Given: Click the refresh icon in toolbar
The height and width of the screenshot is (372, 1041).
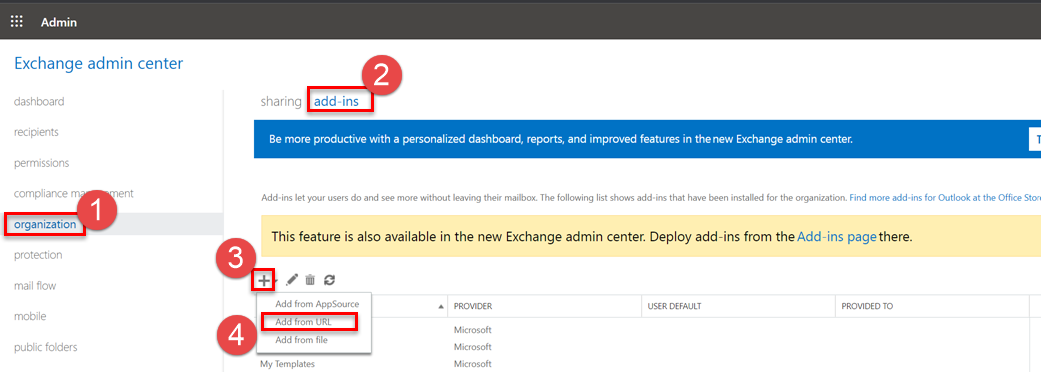Looking at the screenshot, I should point(329,280).
